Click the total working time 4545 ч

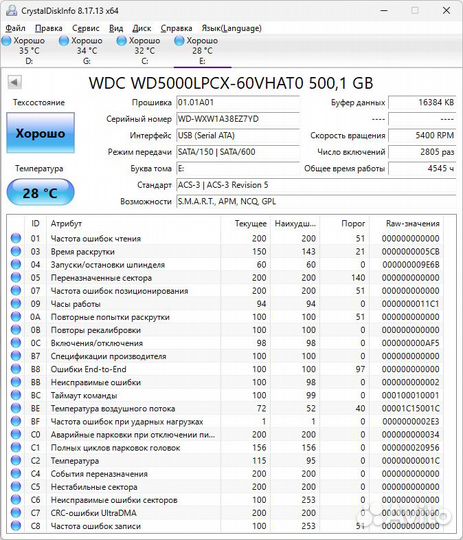[422, 168]
